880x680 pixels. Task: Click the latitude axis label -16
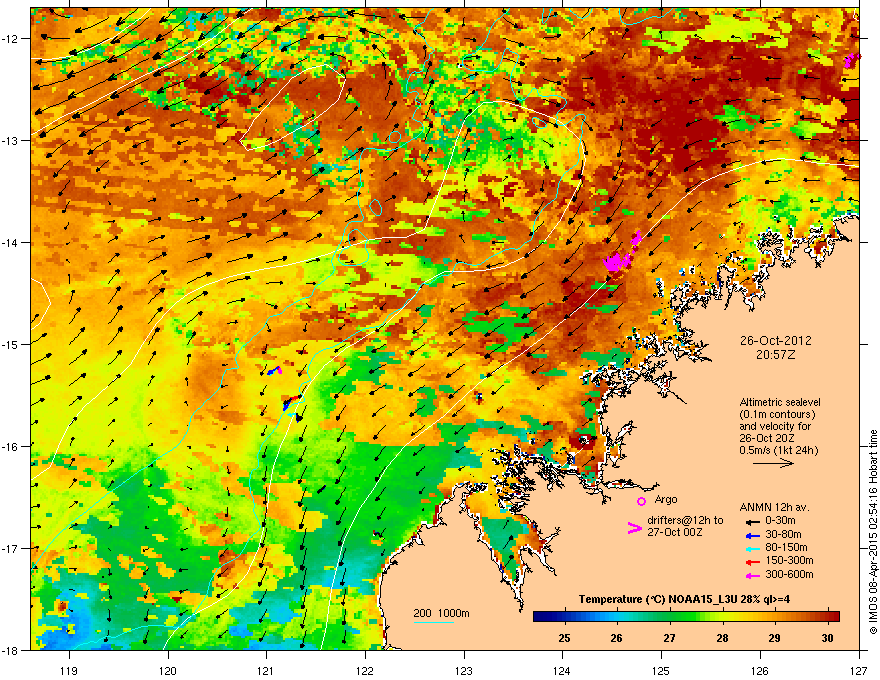pyautogui.click(x=11, y=446)
